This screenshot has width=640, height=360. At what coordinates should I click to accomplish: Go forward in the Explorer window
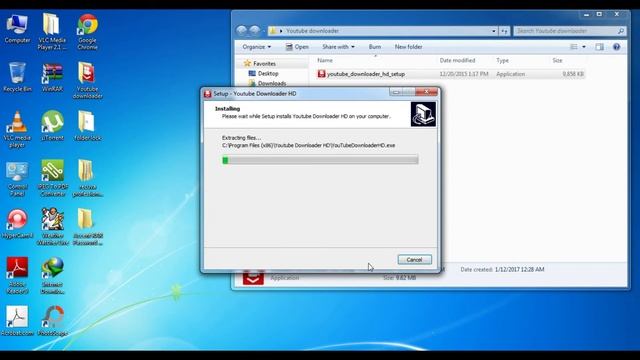[x=255, y=31]
